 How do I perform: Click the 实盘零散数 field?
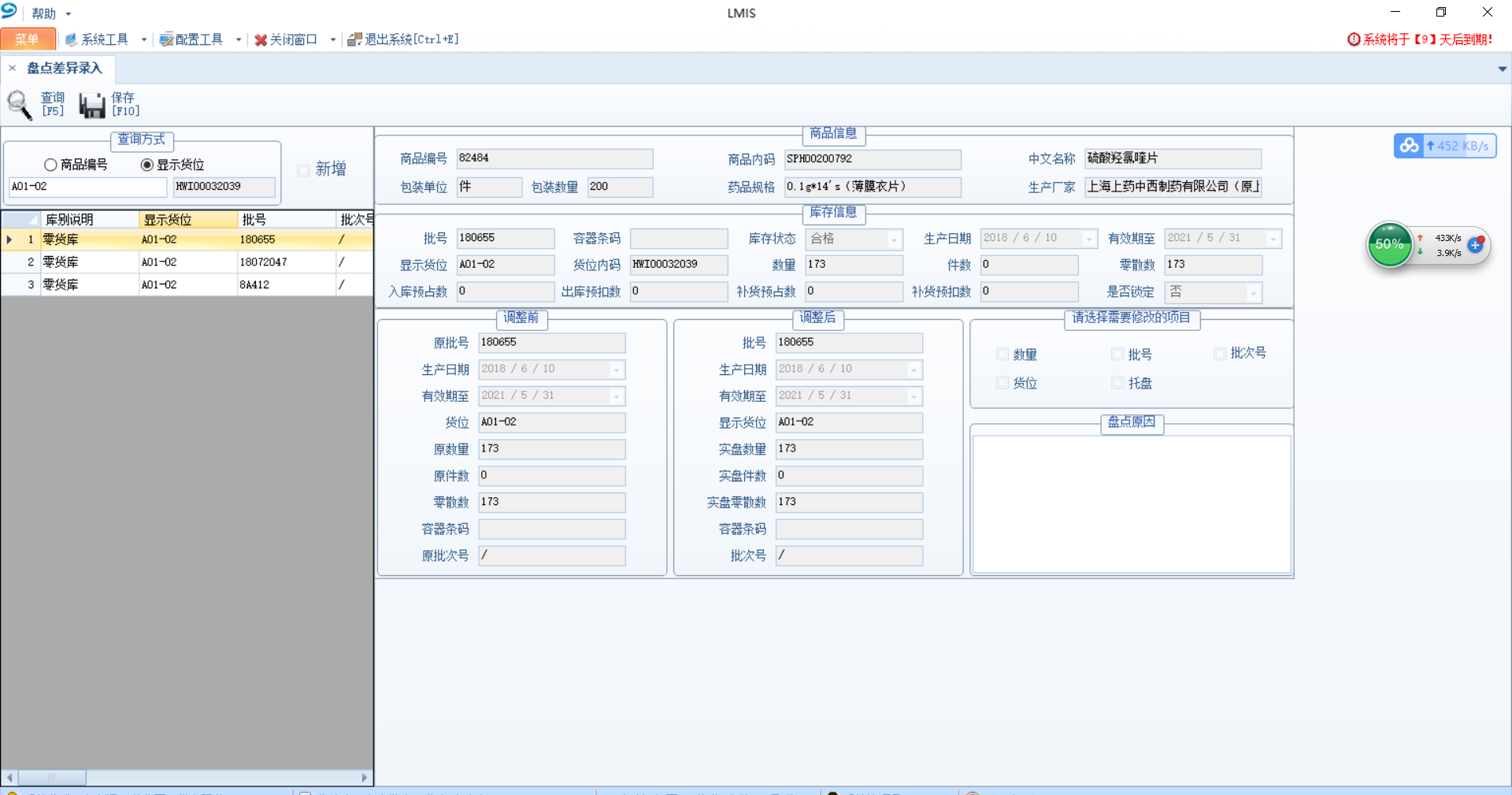click(x=849, y=503)
